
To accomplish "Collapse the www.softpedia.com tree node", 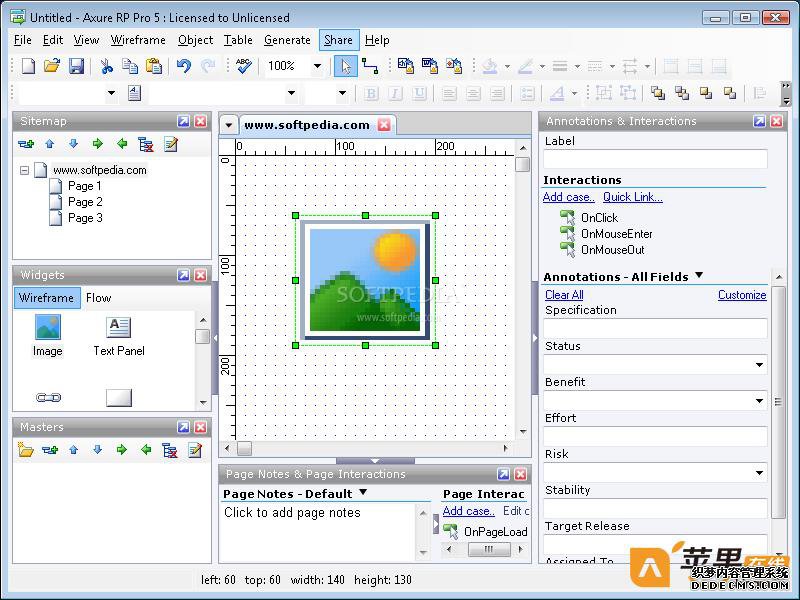I will pos(24,170).
